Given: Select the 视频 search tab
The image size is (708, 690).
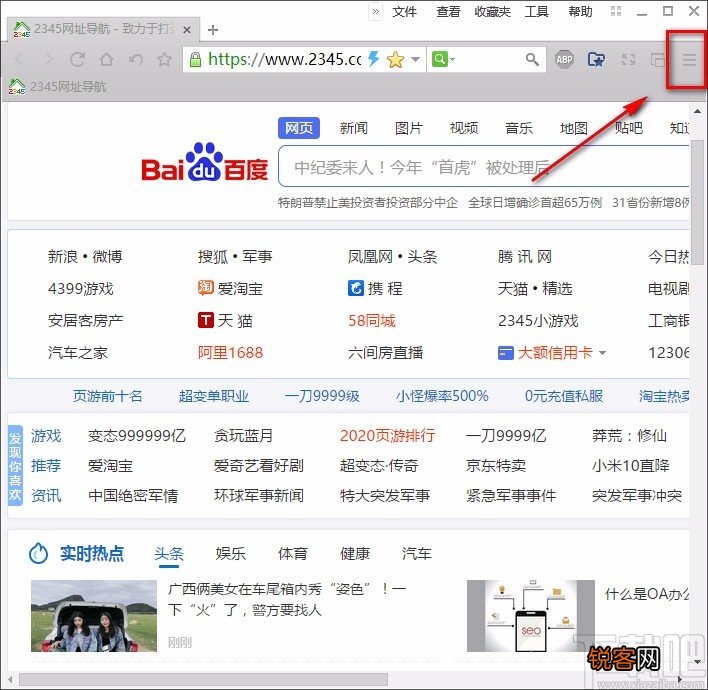Looking at the screenshot, I should (464, 128).
